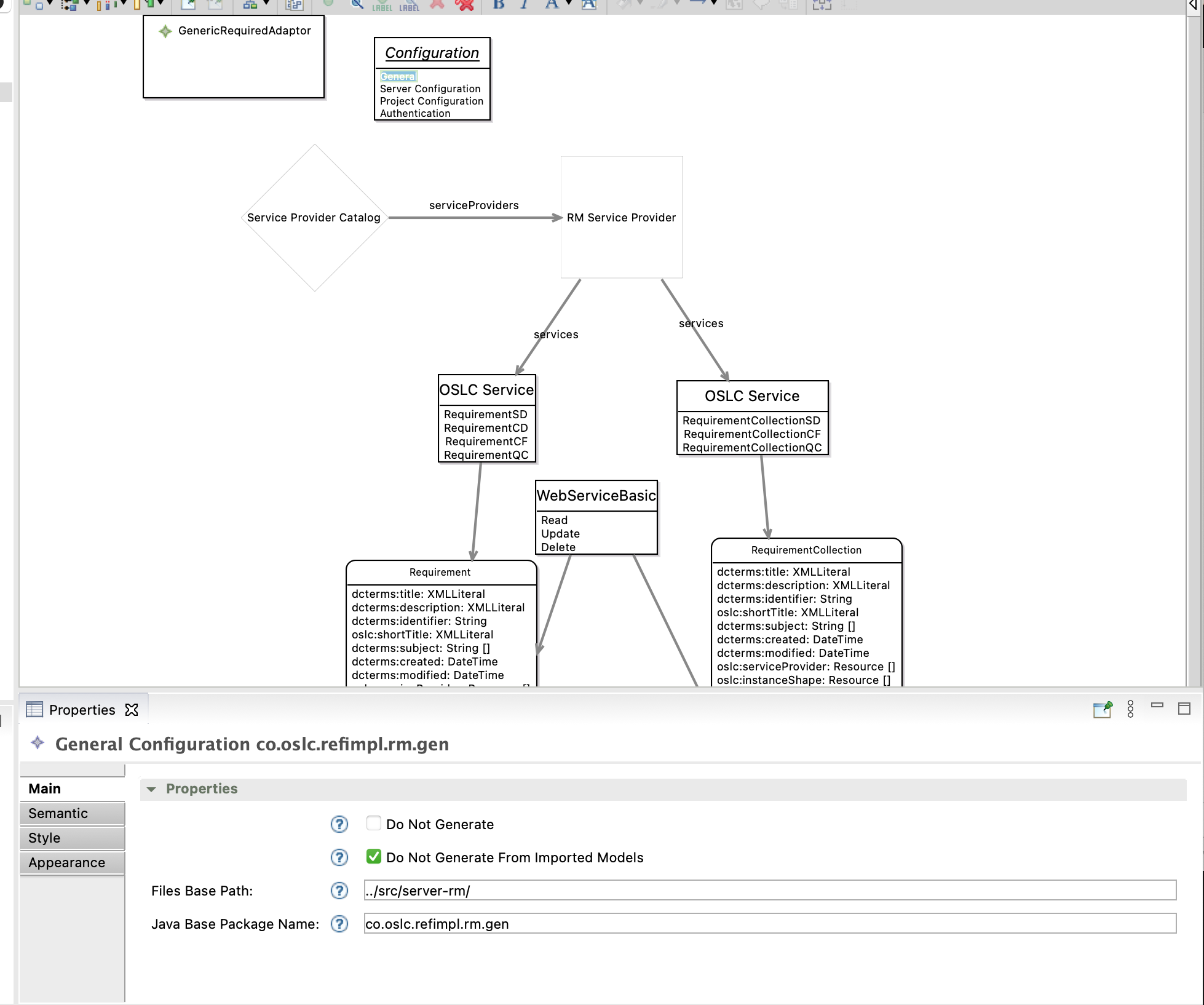Click the show label toolbar icon
The height and width of the screenshot is (1005, 1204).
(x=382, y=6)
